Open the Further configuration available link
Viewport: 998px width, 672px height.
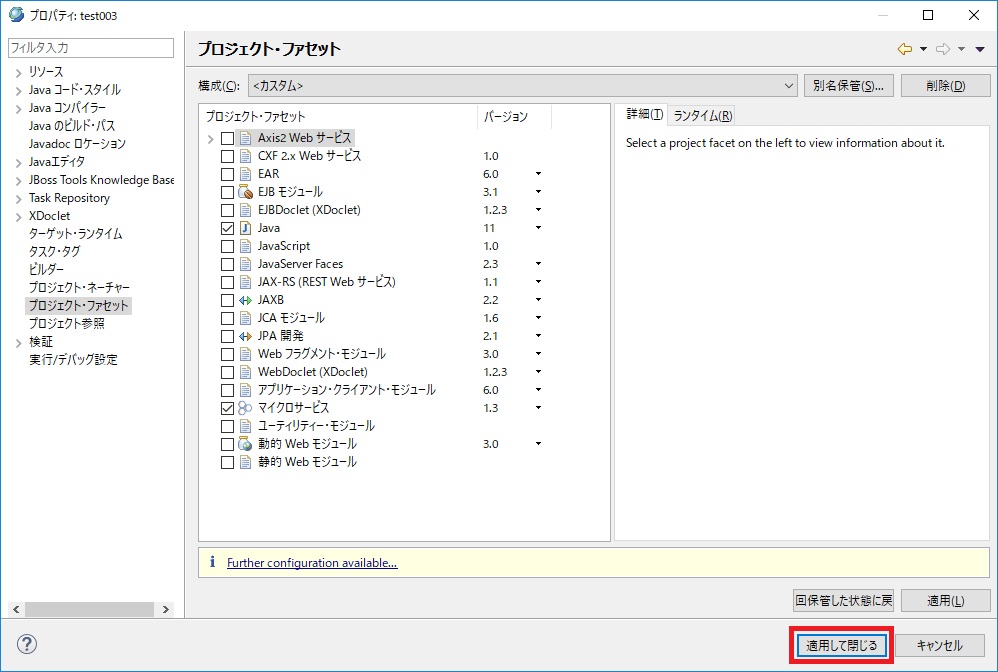click(312, 563)
